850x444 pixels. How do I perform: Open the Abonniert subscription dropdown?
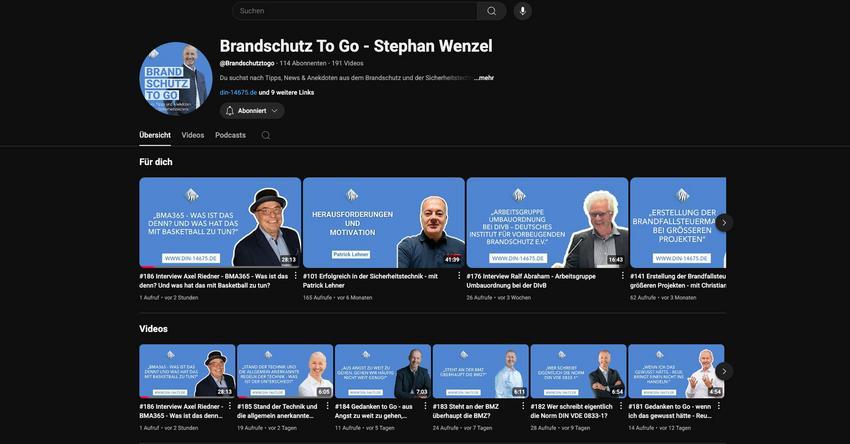pos(252,111)
